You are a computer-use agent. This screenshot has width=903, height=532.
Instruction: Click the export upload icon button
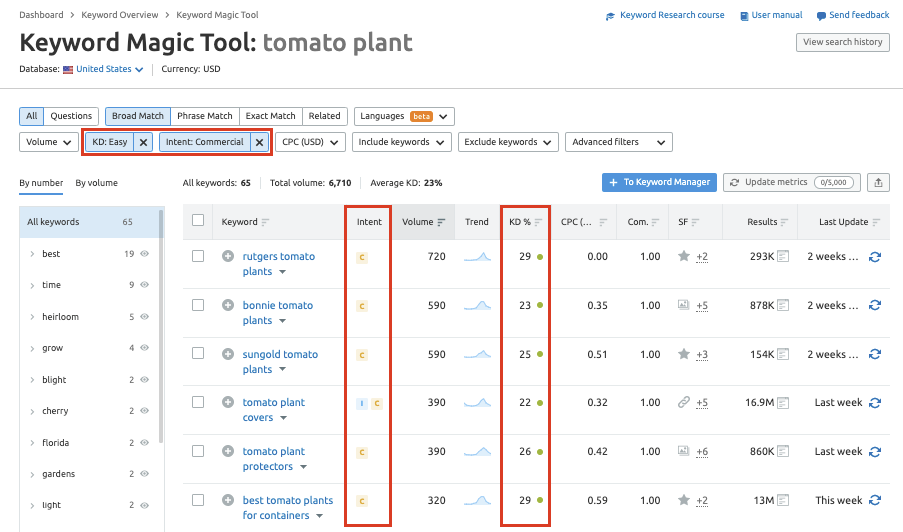878,183
